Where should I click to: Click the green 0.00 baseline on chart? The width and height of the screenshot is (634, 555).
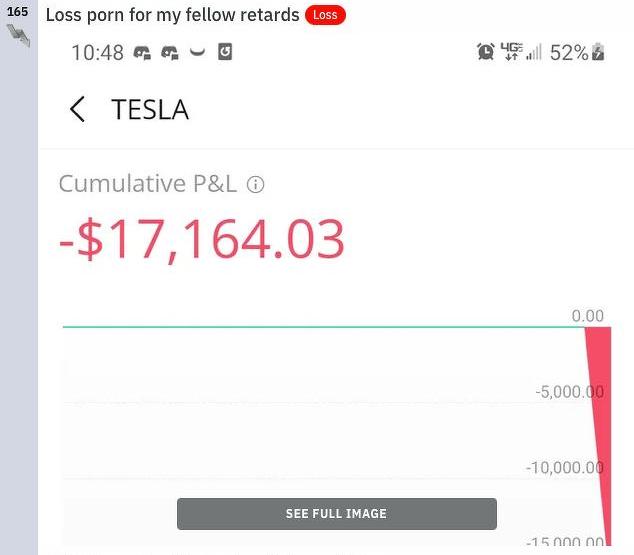click(x=320, y=326)
